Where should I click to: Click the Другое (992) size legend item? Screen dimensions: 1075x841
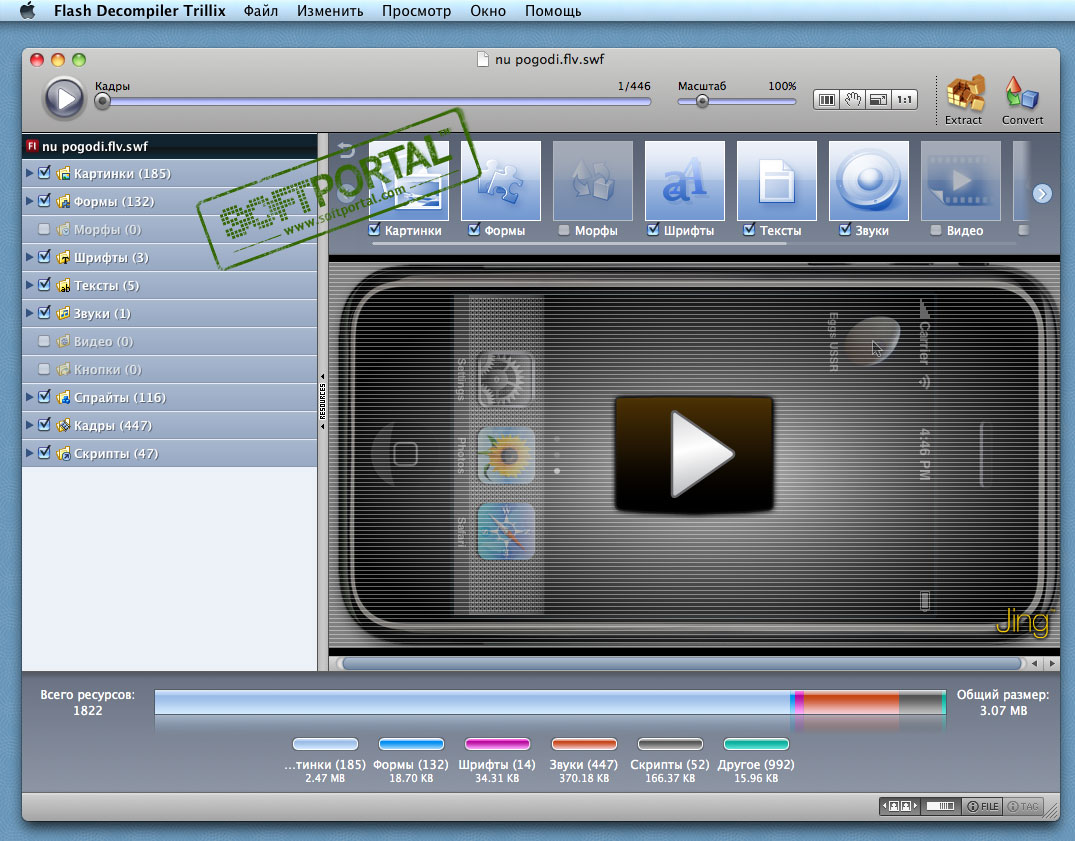point(756,761)
